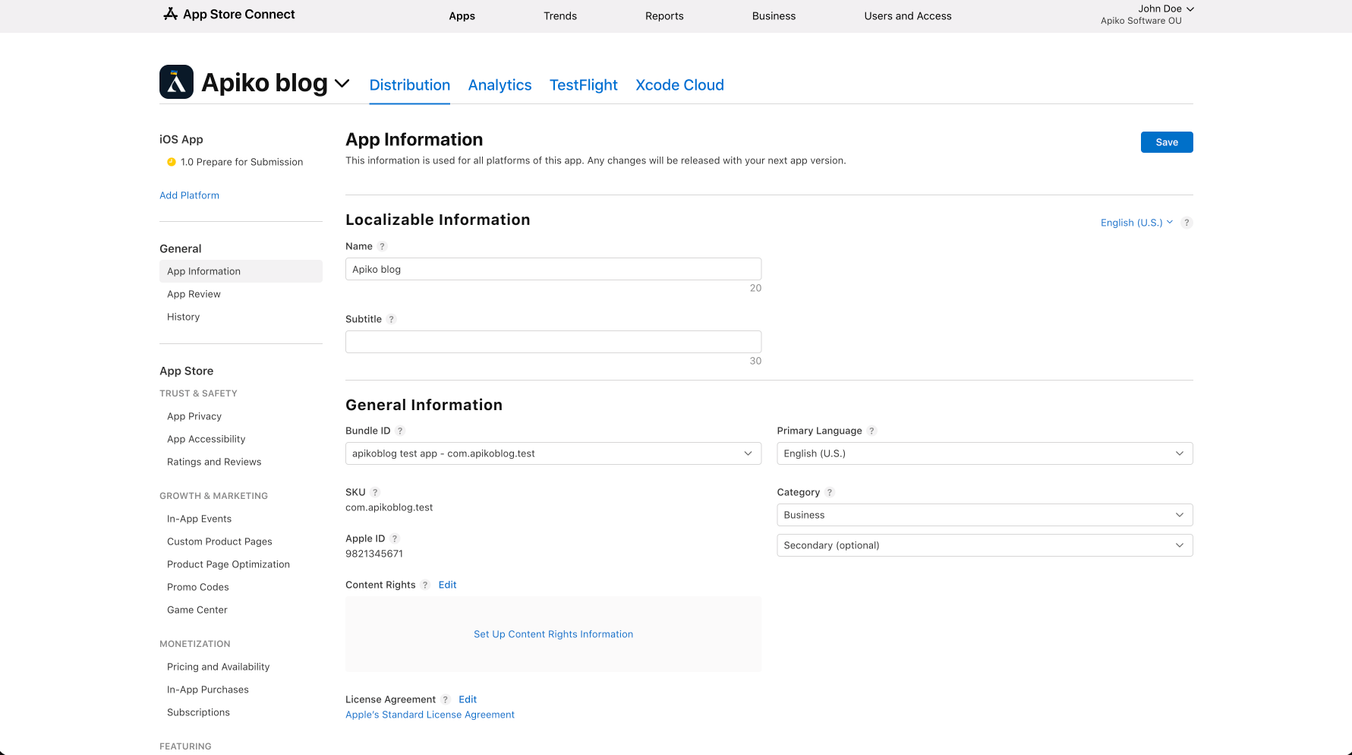Open help for License Agreement

[x=446, y=700]
